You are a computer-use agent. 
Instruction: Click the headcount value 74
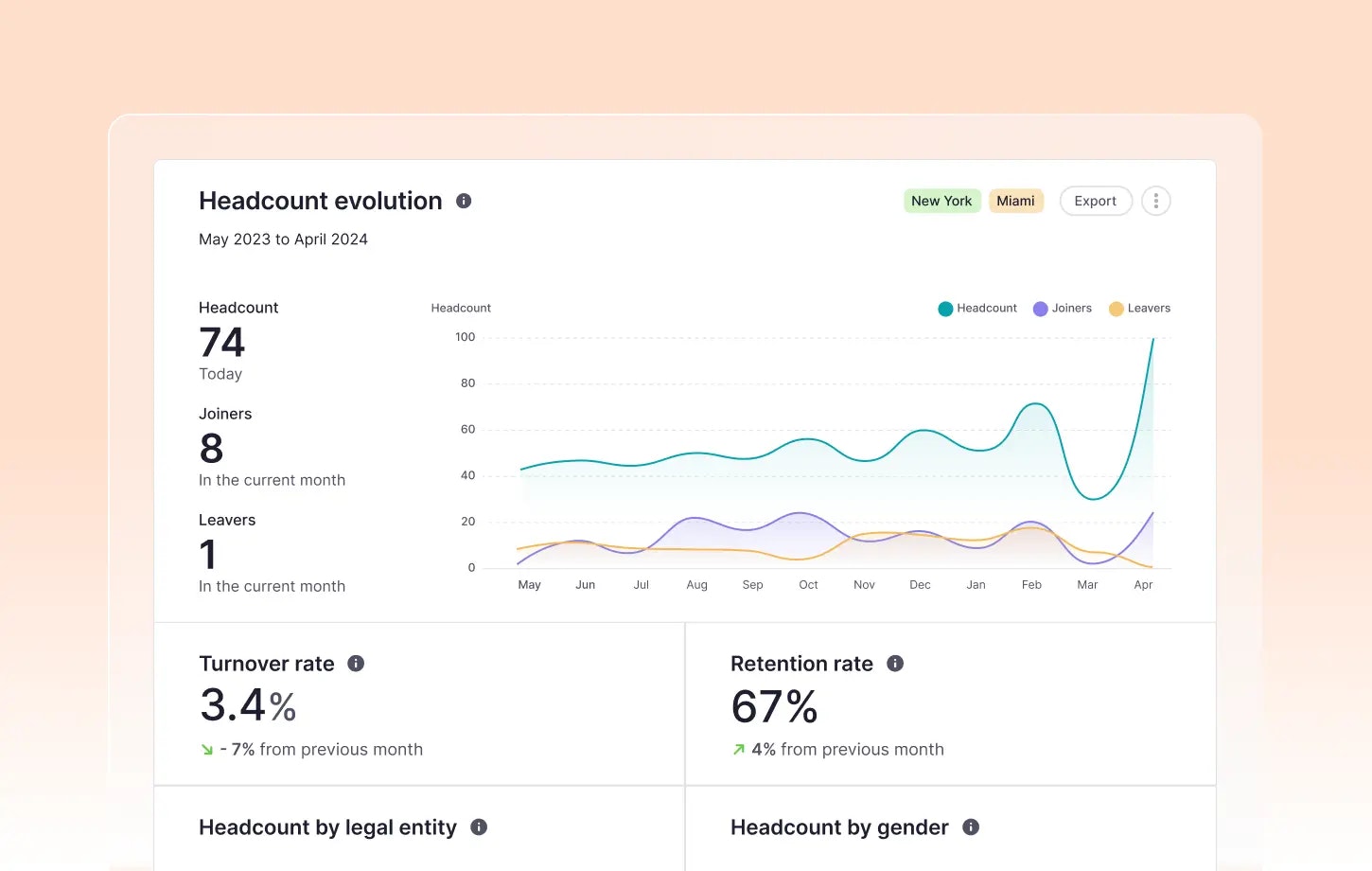[222, 342]
